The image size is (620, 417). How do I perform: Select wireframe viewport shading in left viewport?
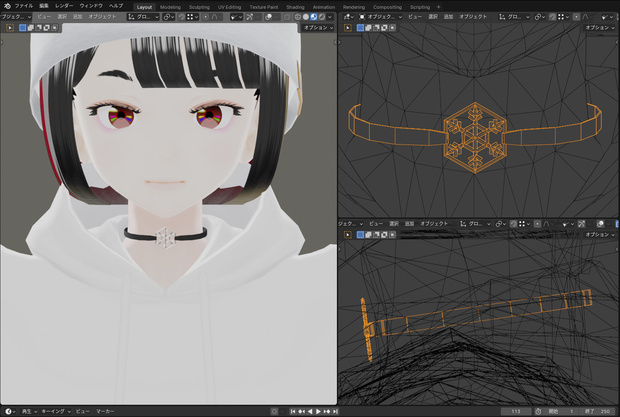(298, 17)
